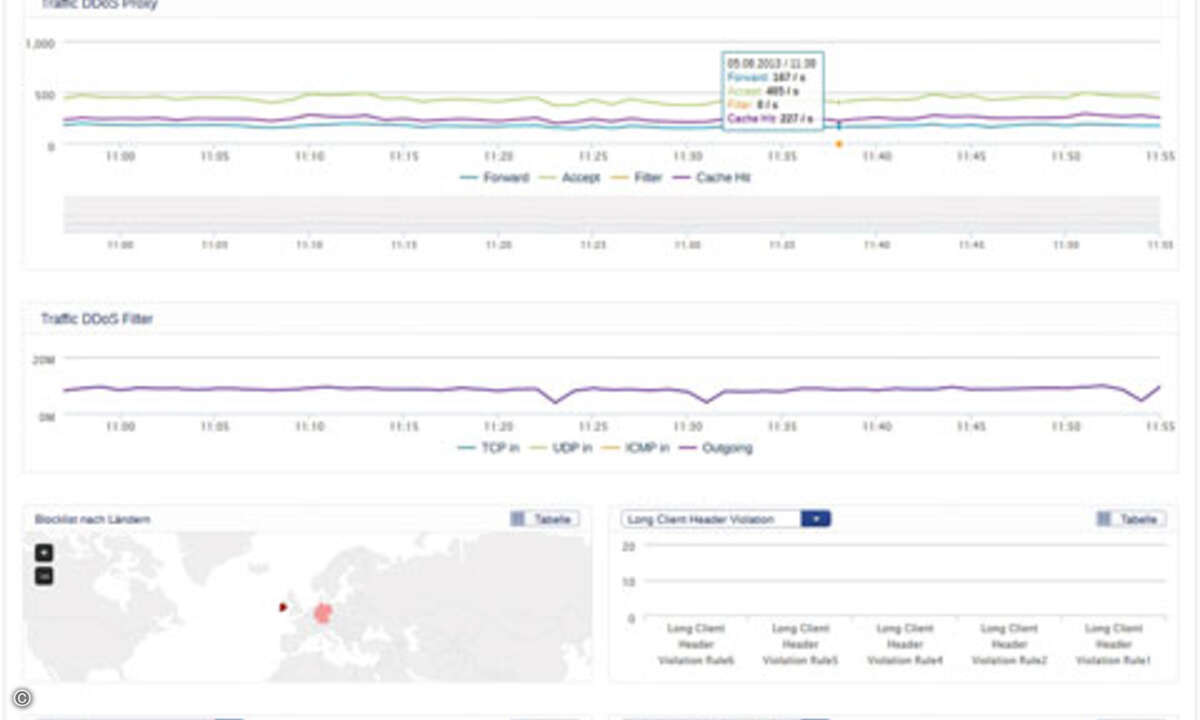
Task: Zoom in on the blocklist map
Action: point(44,553)
